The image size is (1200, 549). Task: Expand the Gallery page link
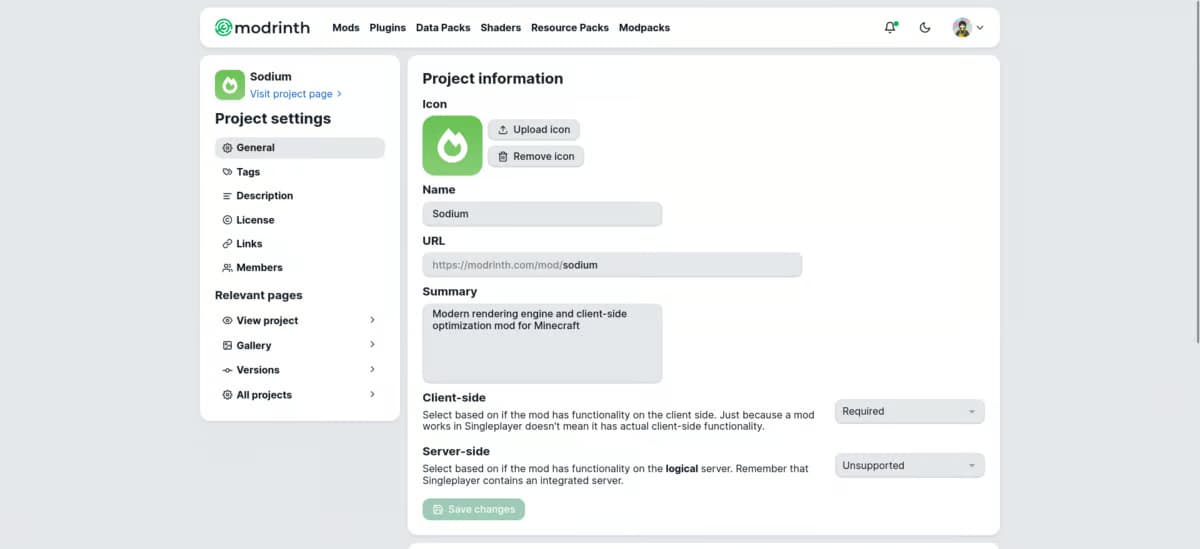pos(299,345)
